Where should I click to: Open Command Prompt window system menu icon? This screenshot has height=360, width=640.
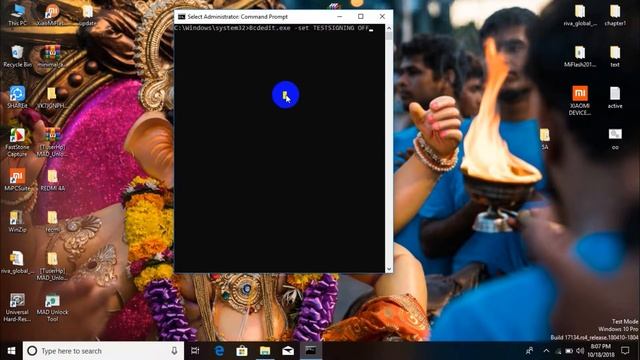point(182,17)
